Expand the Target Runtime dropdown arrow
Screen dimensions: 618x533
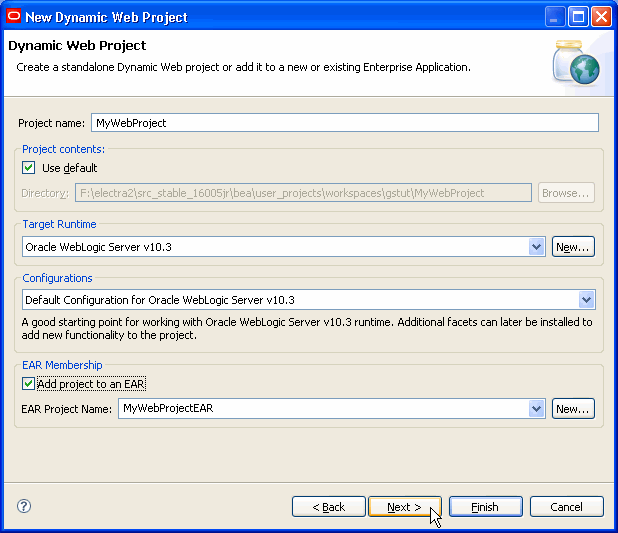point(536,247)
